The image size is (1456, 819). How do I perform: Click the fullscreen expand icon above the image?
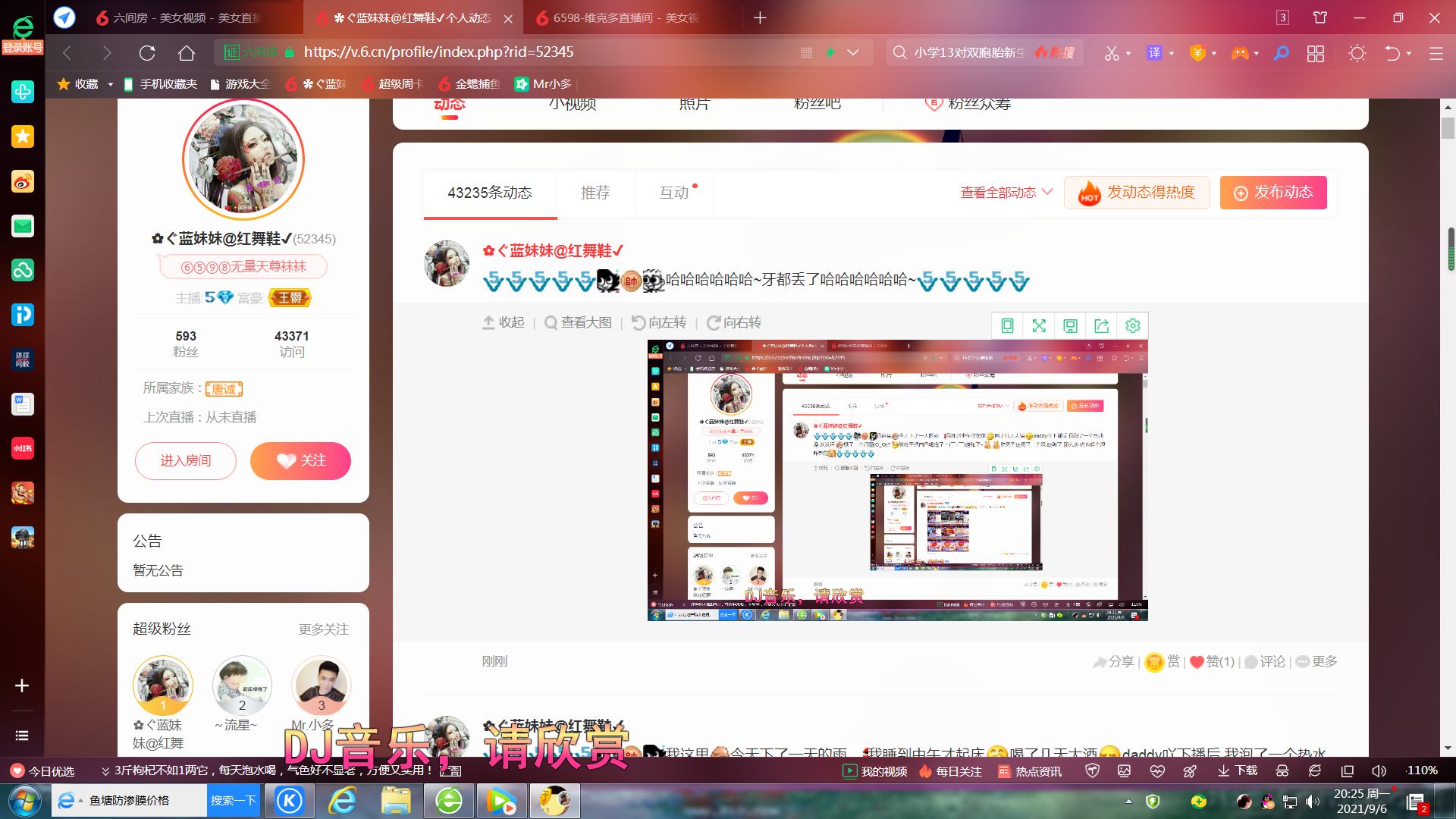point(1039,325)
